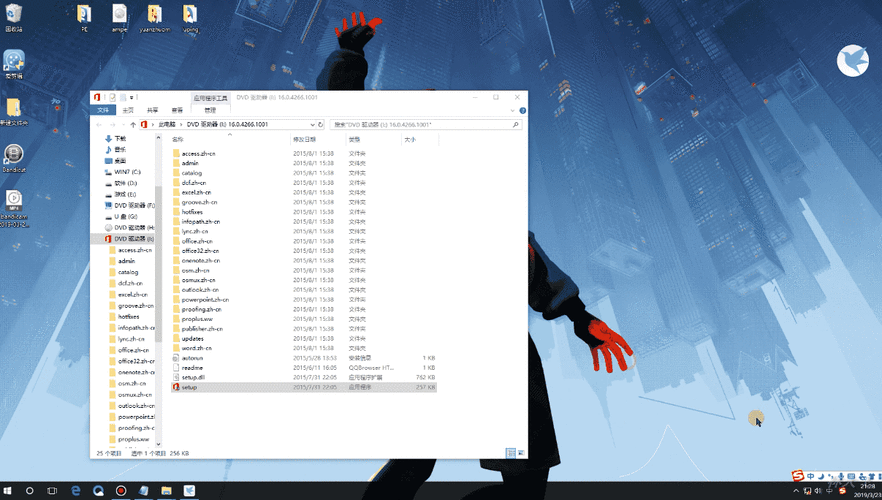Open the 主页 ribbon tab

coord(128,110)
